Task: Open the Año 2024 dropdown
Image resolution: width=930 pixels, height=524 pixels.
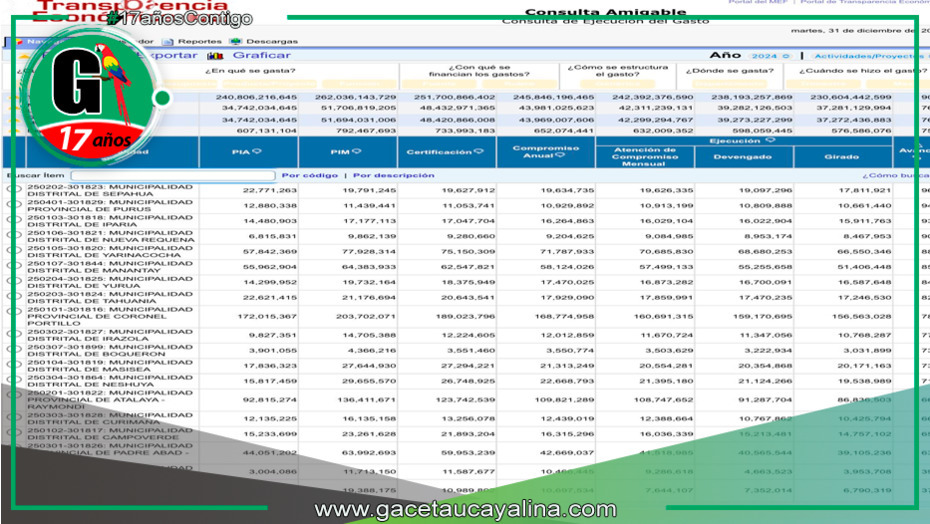Action: click(x=770, y=56)
